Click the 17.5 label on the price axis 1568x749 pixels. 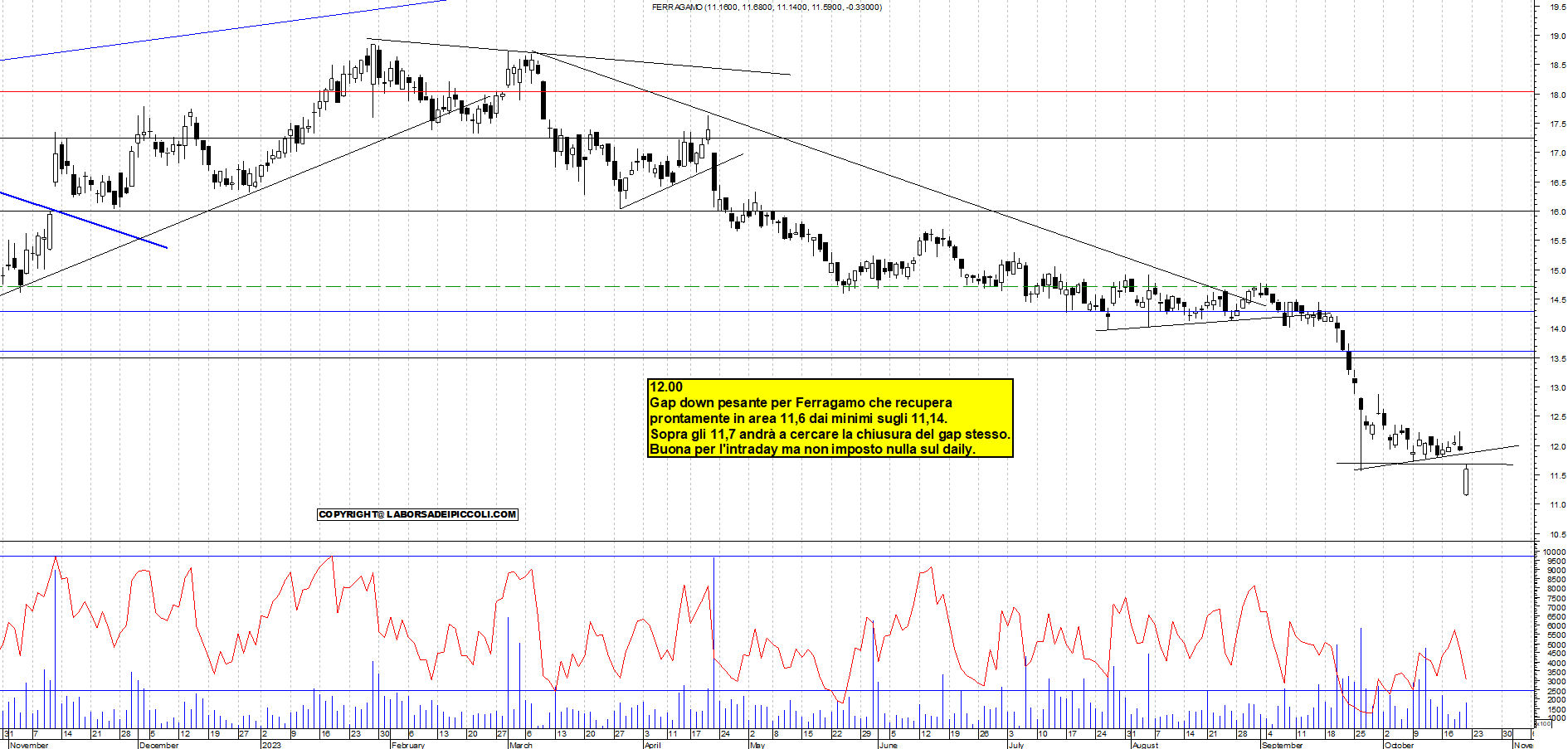click(1557, 124)
